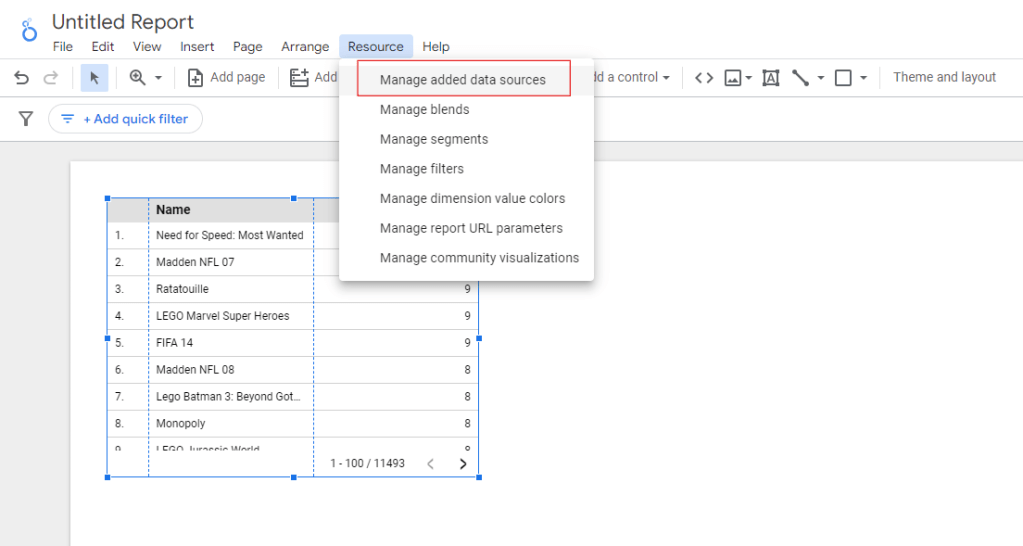Click Add page button
1023x546 pixels.
227,77
